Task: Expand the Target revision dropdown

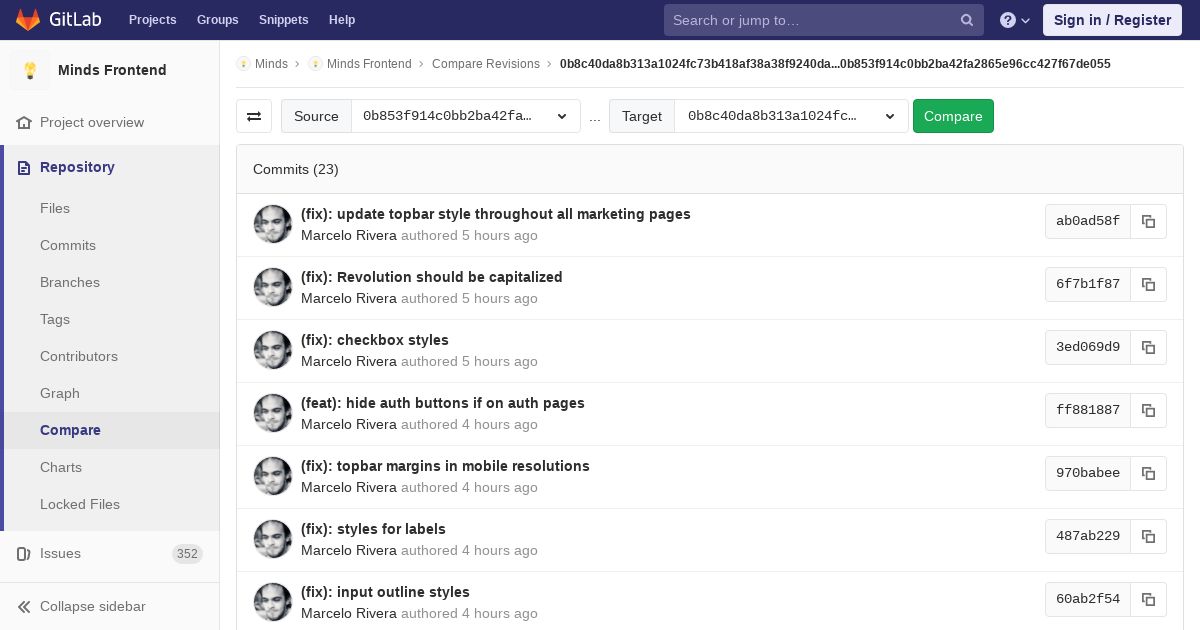Action: coord(791,116)
